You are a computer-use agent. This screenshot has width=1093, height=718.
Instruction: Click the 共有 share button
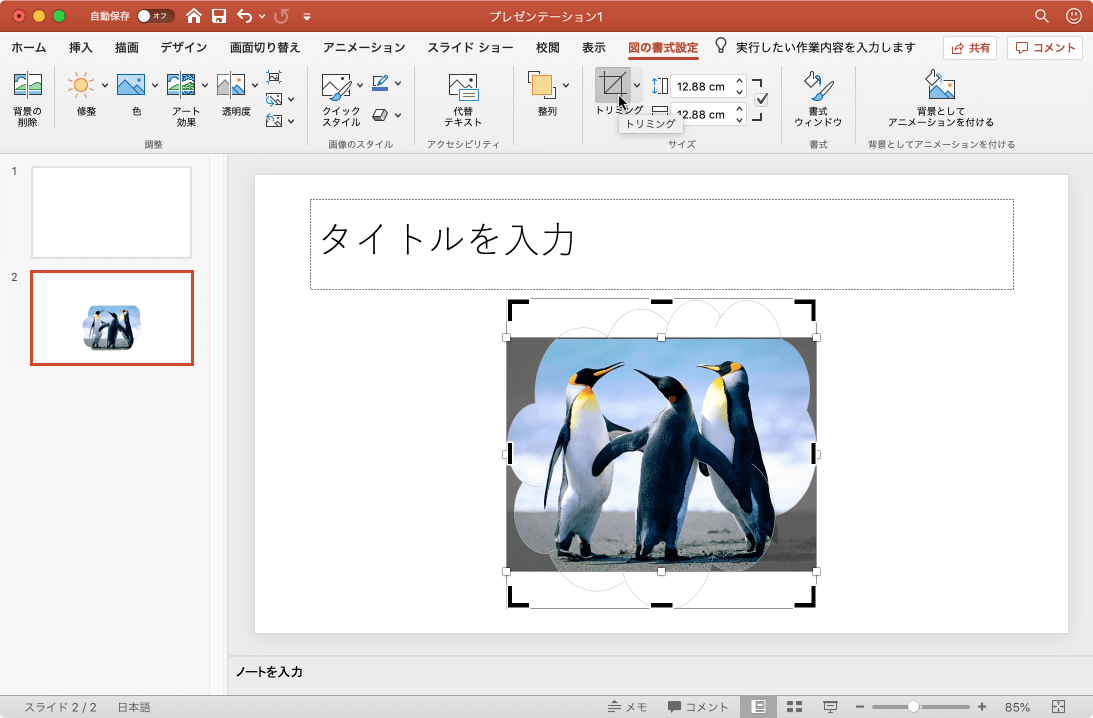969,48
